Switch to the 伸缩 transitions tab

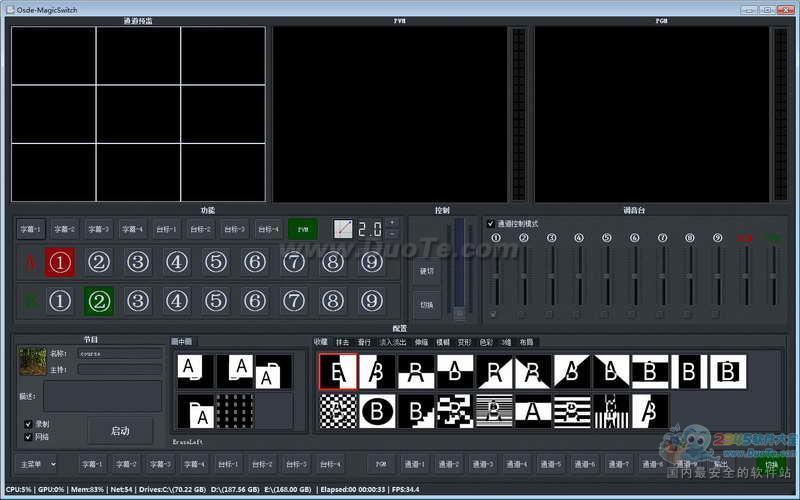(x=421, y=342)
